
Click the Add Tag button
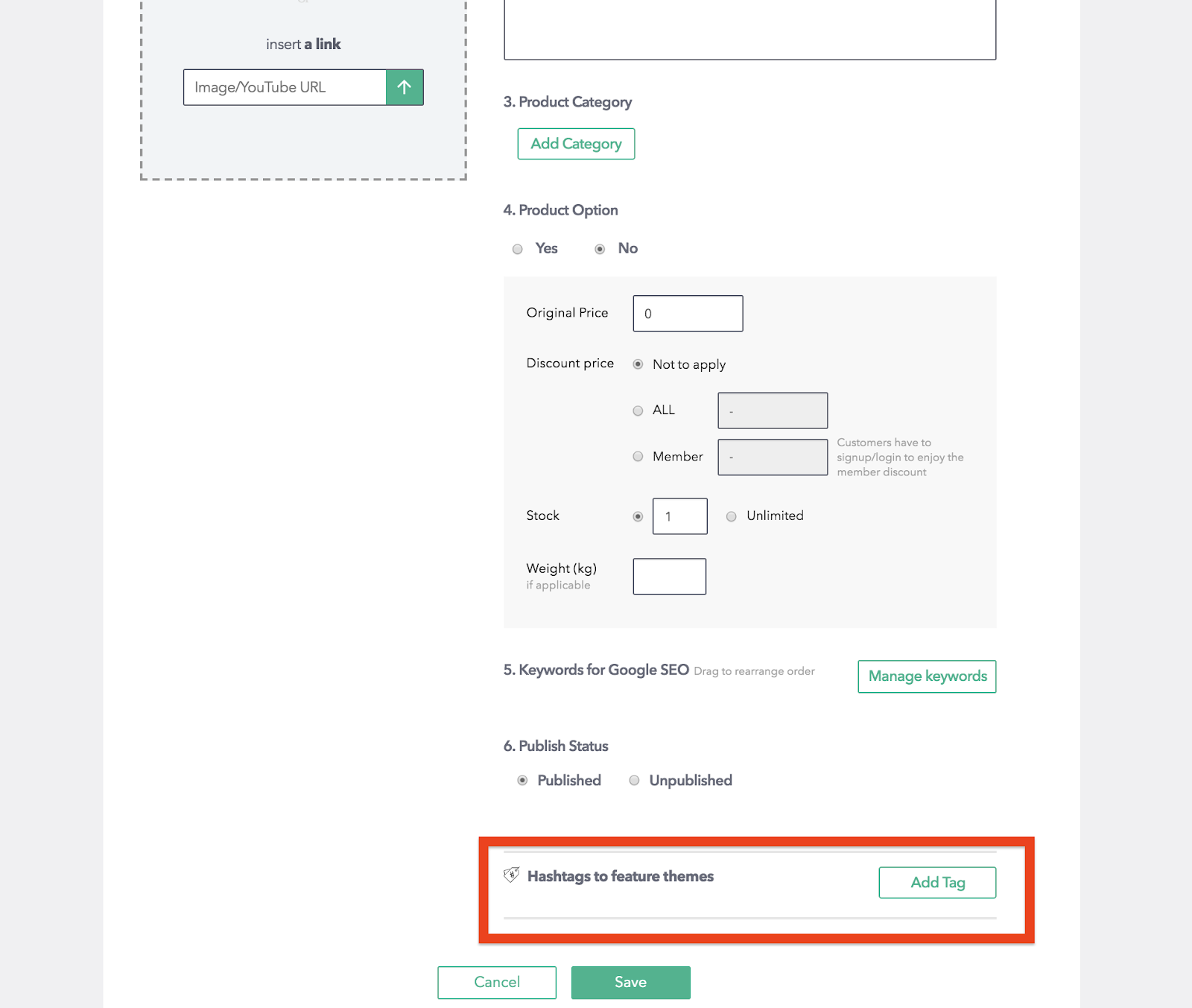[x=937, y=882]
